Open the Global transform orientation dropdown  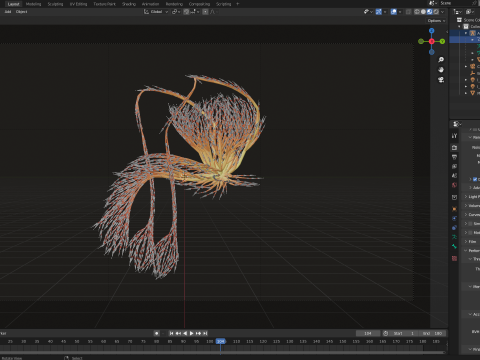click(156, 12)
